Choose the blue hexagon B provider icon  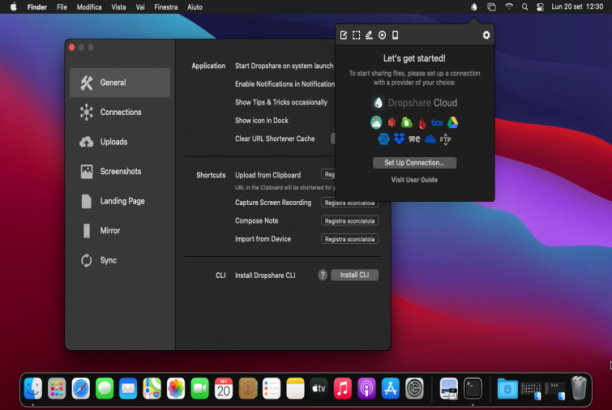click(x=384, y=139)
